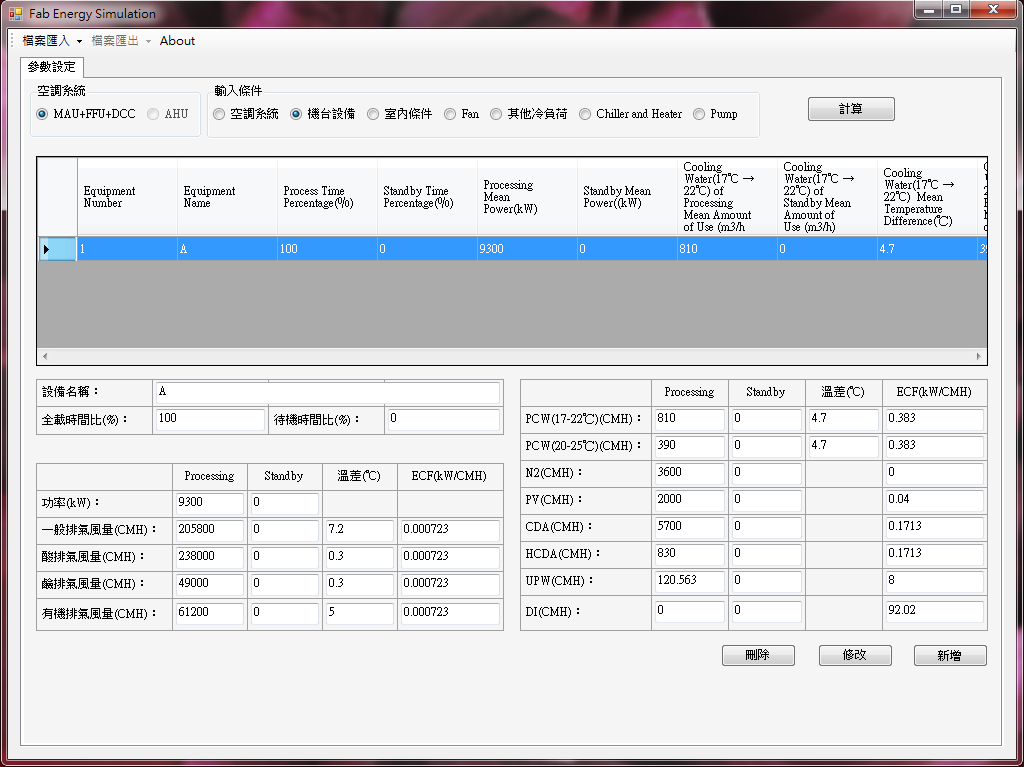Screen dimensions: 1024x767
Task: Click the 一般排氣風量 溫差 field
Action: [x=359, y=530]
